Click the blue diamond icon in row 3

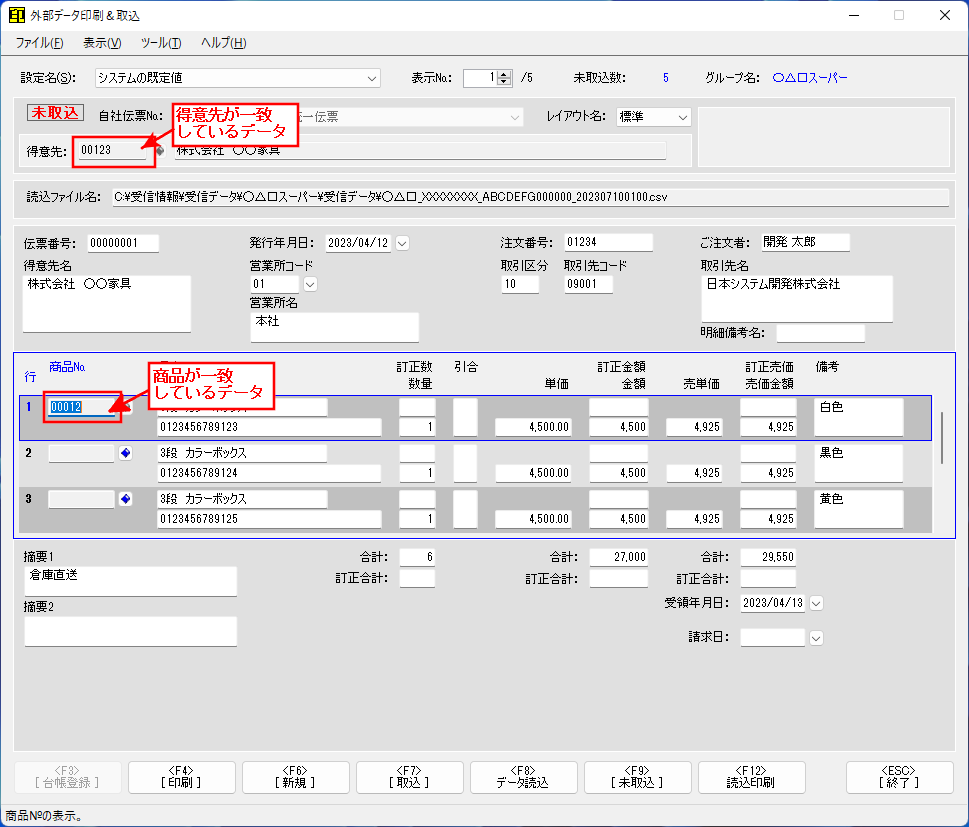[125, 499]
